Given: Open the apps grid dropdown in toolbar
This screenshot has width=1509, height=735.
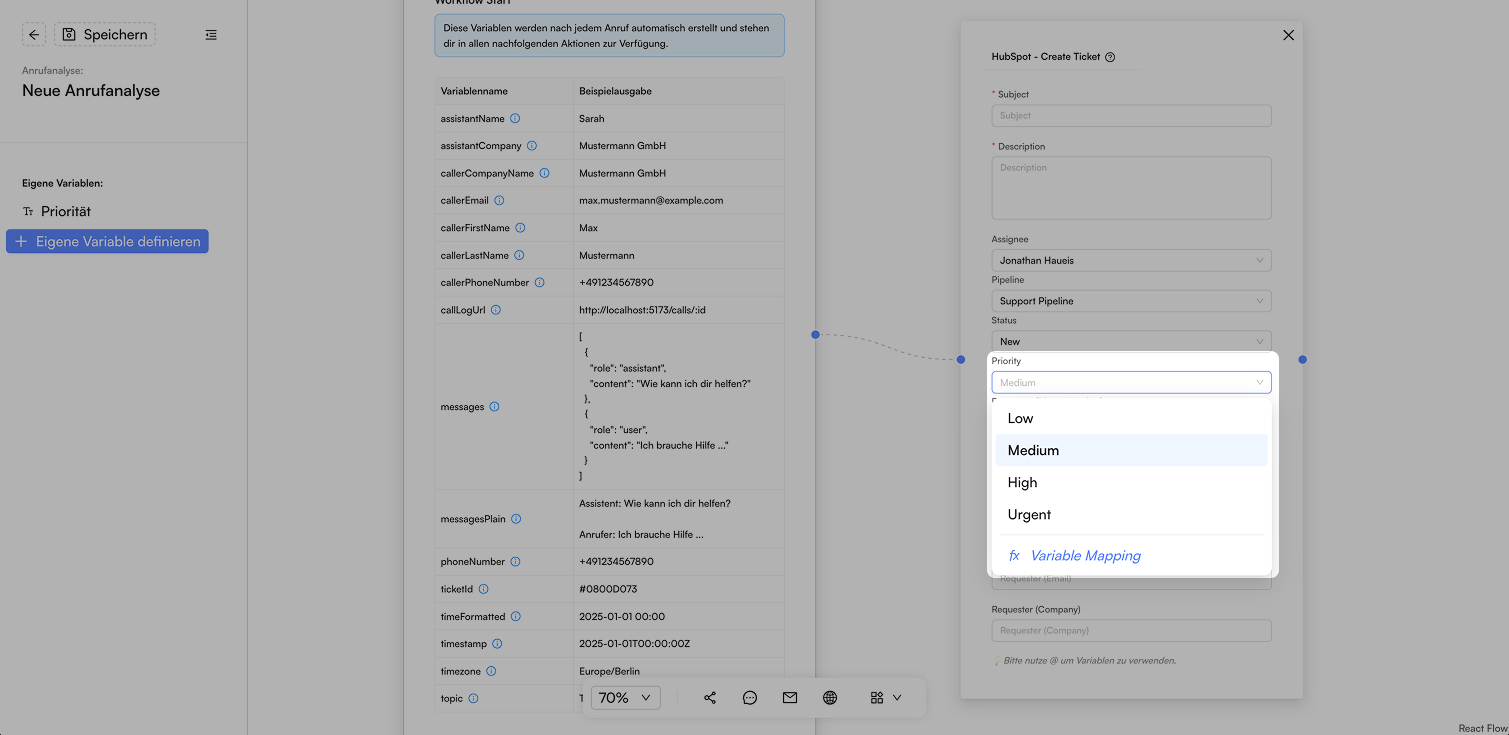Looking at the screenshot, I should tap(886, 698).
